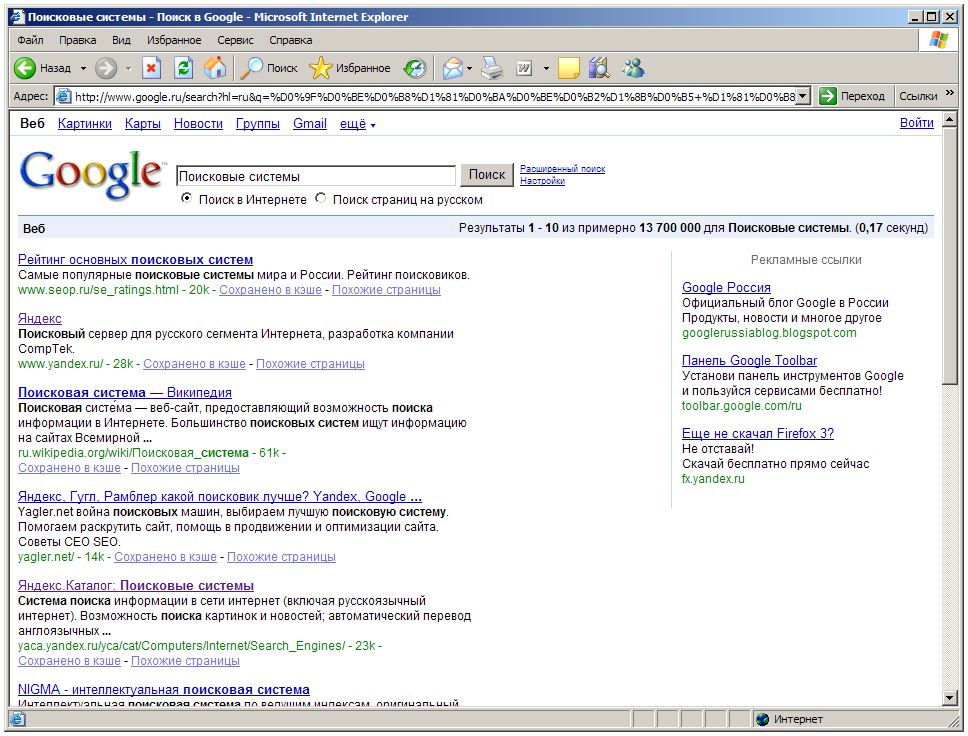Image resolution: width=968 pixels, height=736 pixels.
Task: Open the Поиск search pane from toolbar
Action: tap(268, 68)
